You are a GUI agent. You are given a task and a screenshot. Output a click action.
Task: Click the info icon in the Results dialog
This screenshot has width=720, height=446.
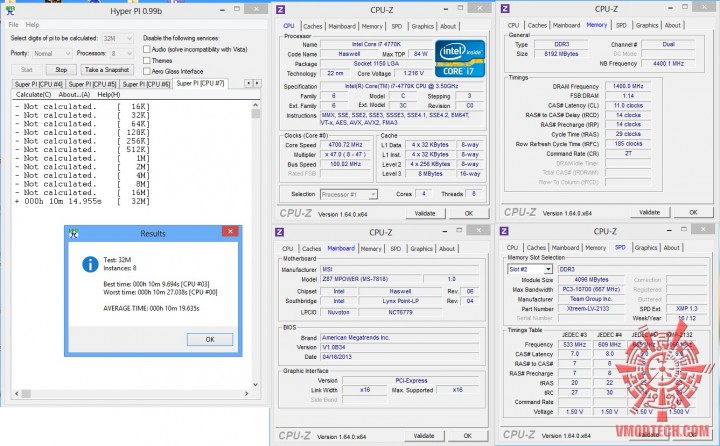(90, 264)
